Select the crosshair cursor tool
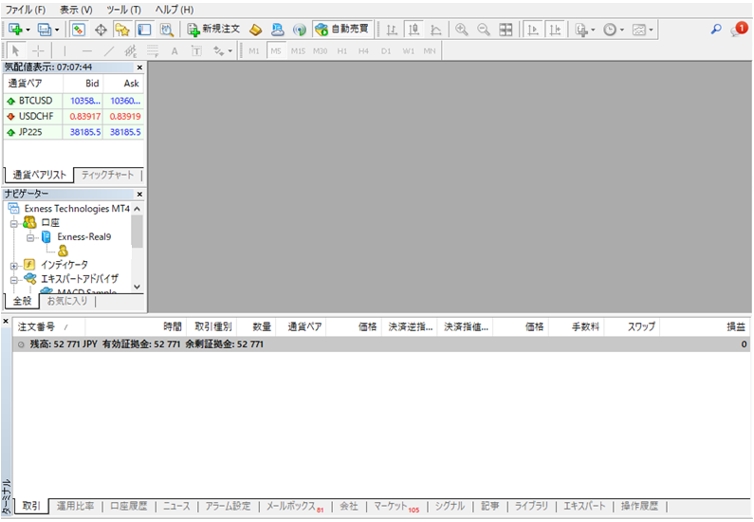This screenshot has height=522, width=754. click(38, 50)
